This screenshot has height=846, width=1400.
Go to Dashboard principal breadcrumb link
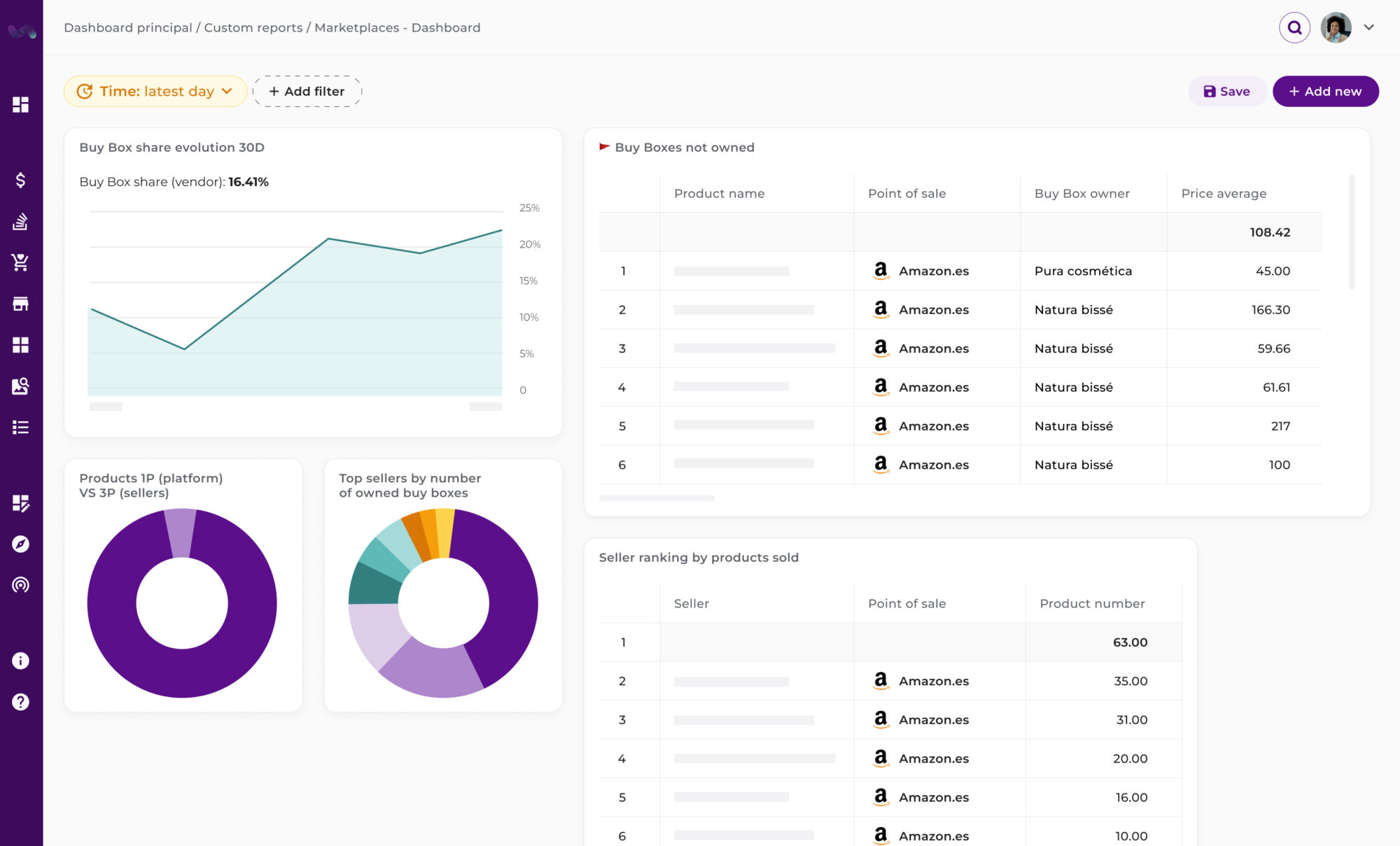tap(127, 27)
